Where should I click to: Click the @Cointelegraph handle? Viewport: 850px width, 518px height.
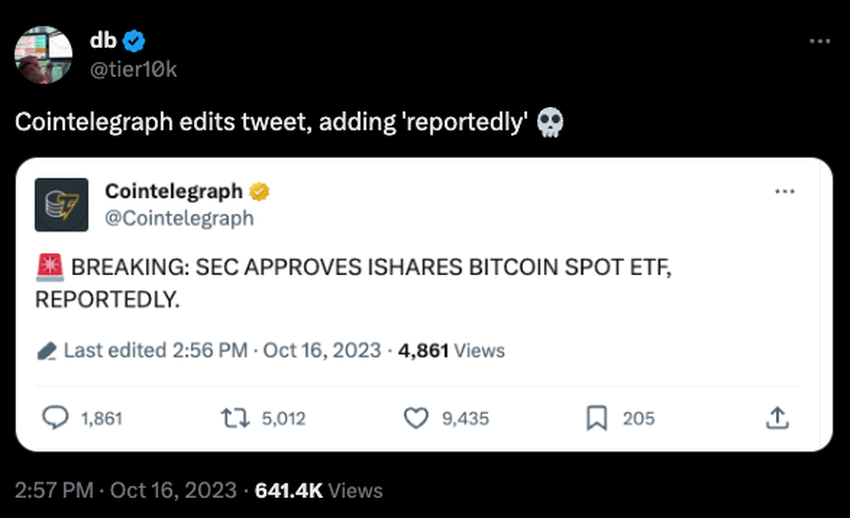click(179, 217)
